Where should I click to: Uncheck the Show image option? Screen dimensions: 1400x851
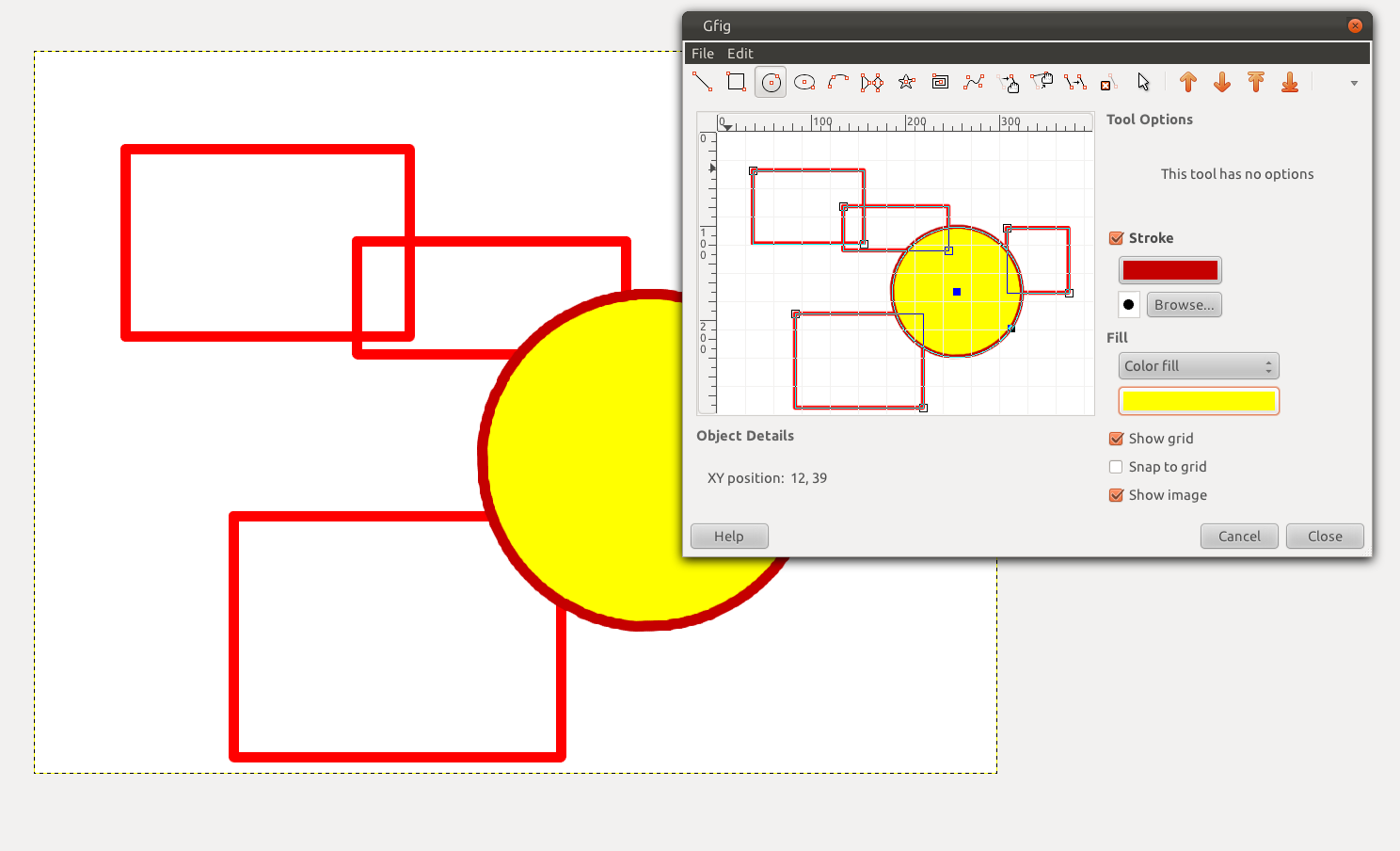click(x=1115, y=494)
